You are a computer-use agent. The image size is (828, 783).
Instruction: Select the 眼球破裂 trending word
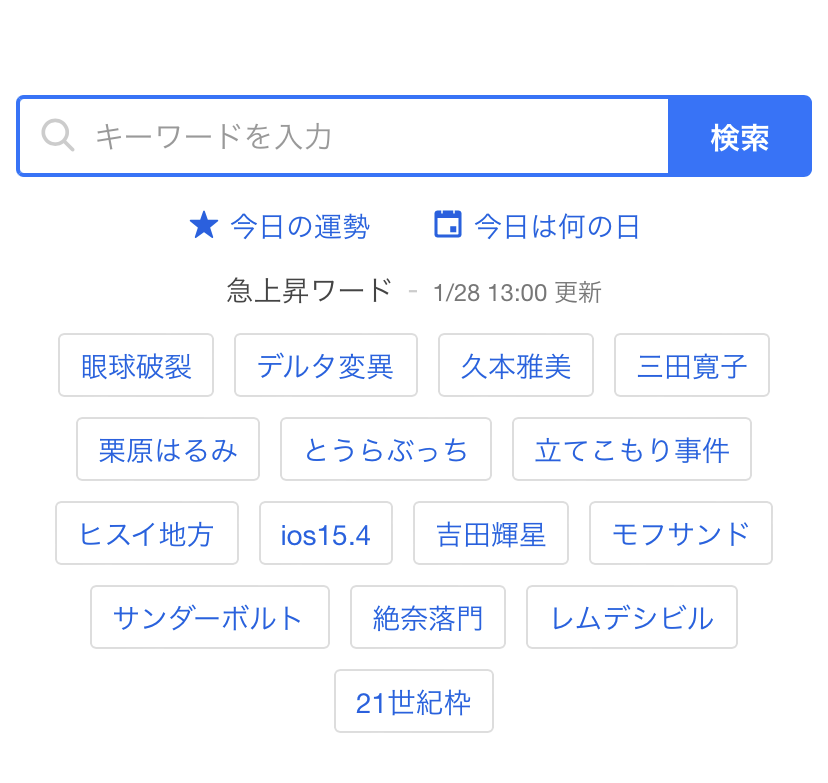click(x=136, y=366)
